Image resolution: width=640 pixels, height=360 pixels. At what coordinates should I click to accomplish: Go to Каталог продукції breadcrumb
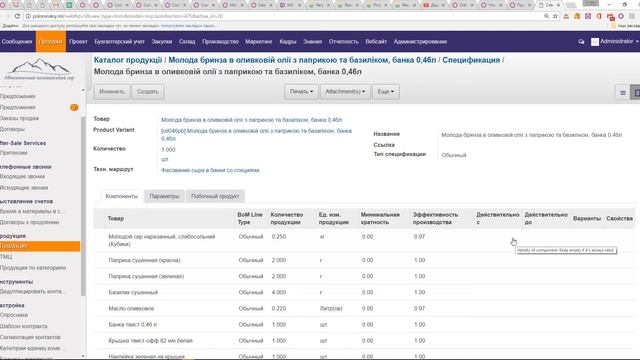point(128,60)
